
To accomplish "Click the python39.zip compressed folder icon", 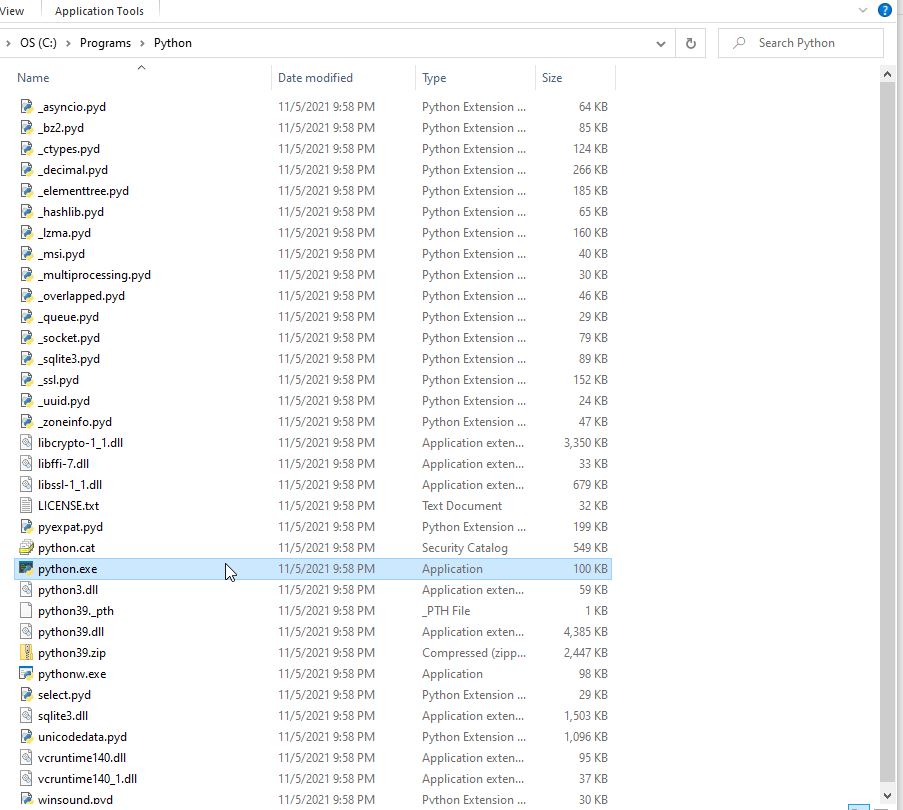I will [x=26, y=652].
